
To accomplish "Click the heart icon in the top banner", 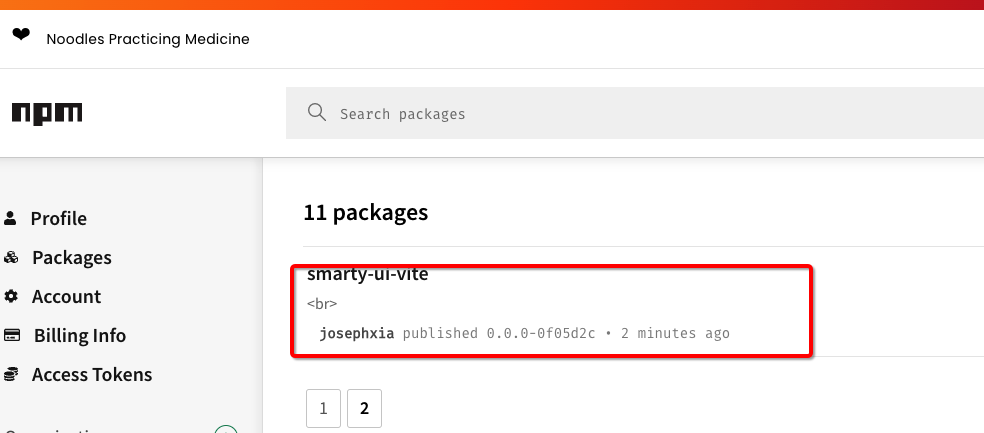I will [21, 35].
